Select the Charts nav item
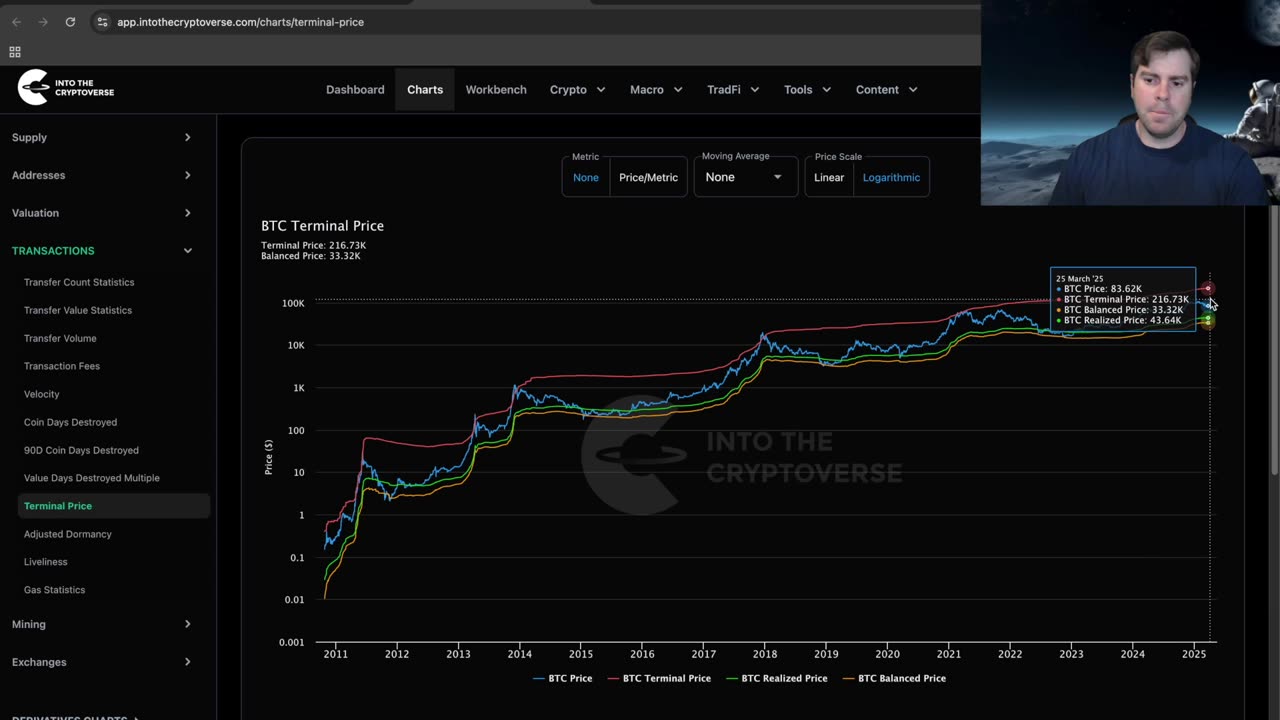This screenshot has width=1280, height=720. [x=425, y=90]
